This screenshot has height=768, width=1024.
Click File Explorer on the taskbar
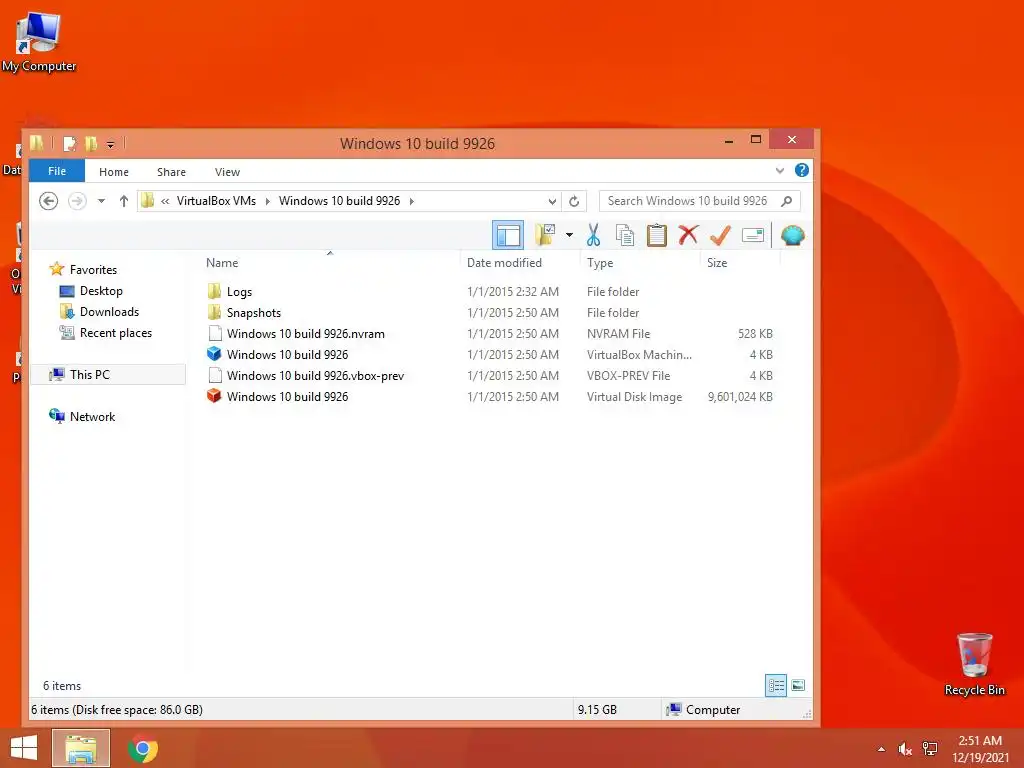click(81, 748)
